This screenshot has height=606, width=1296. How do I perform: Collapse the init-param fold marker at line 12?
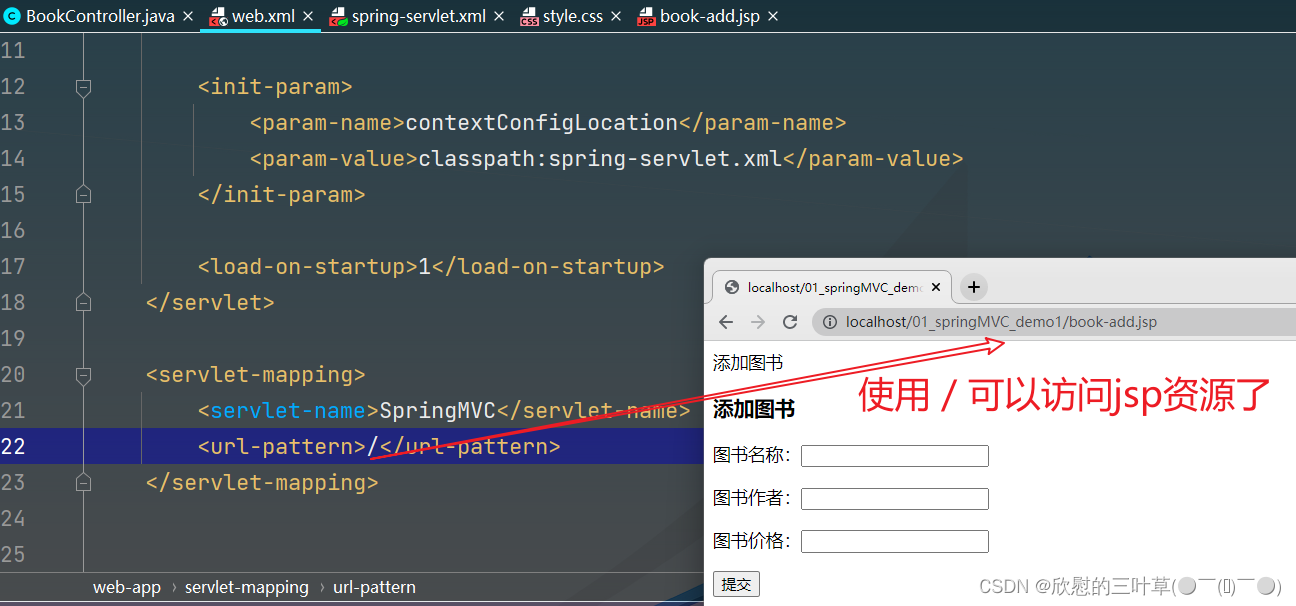84,87
